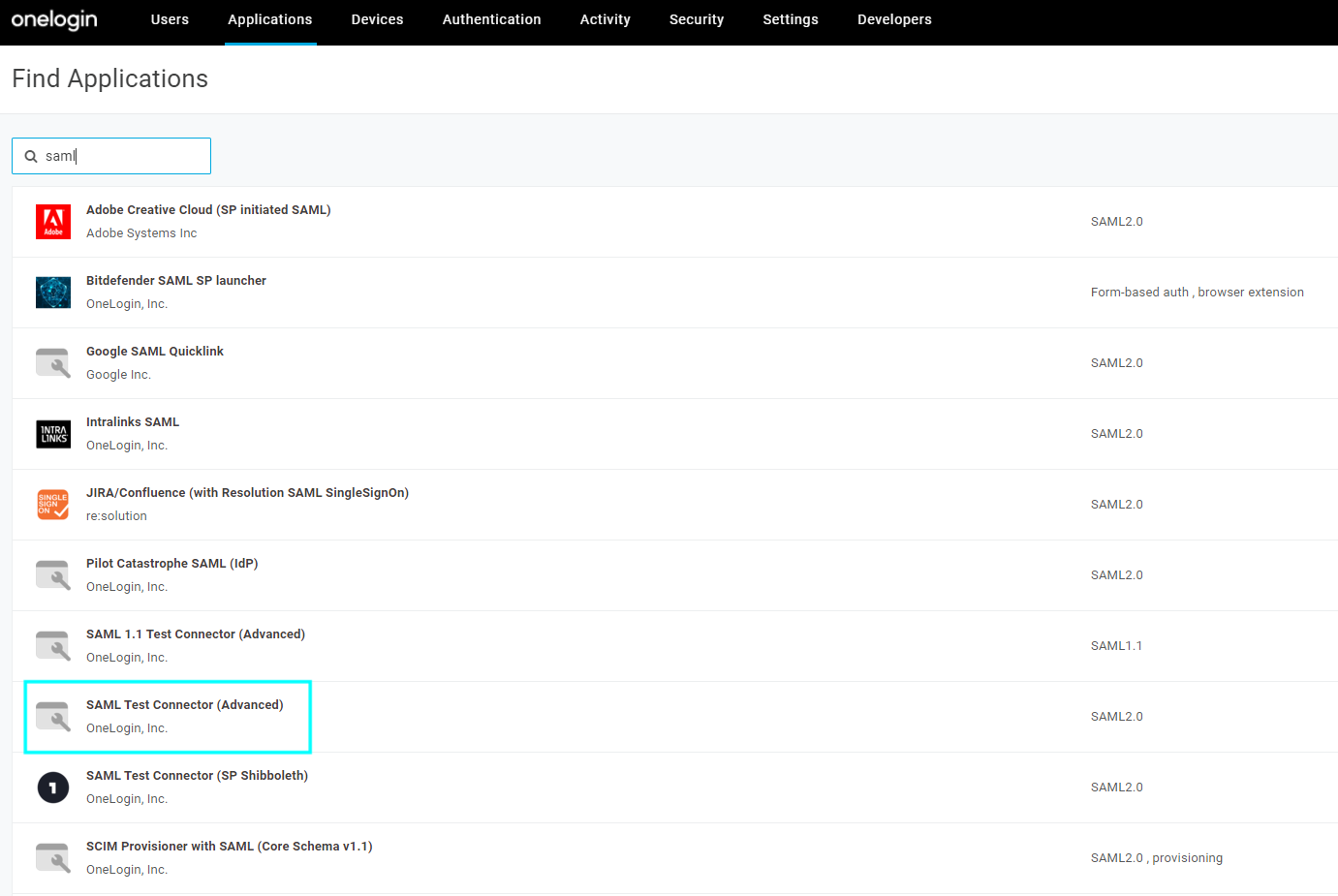Open the Users menu
This screenshot has height=896, width=1338.
(170, 19)
